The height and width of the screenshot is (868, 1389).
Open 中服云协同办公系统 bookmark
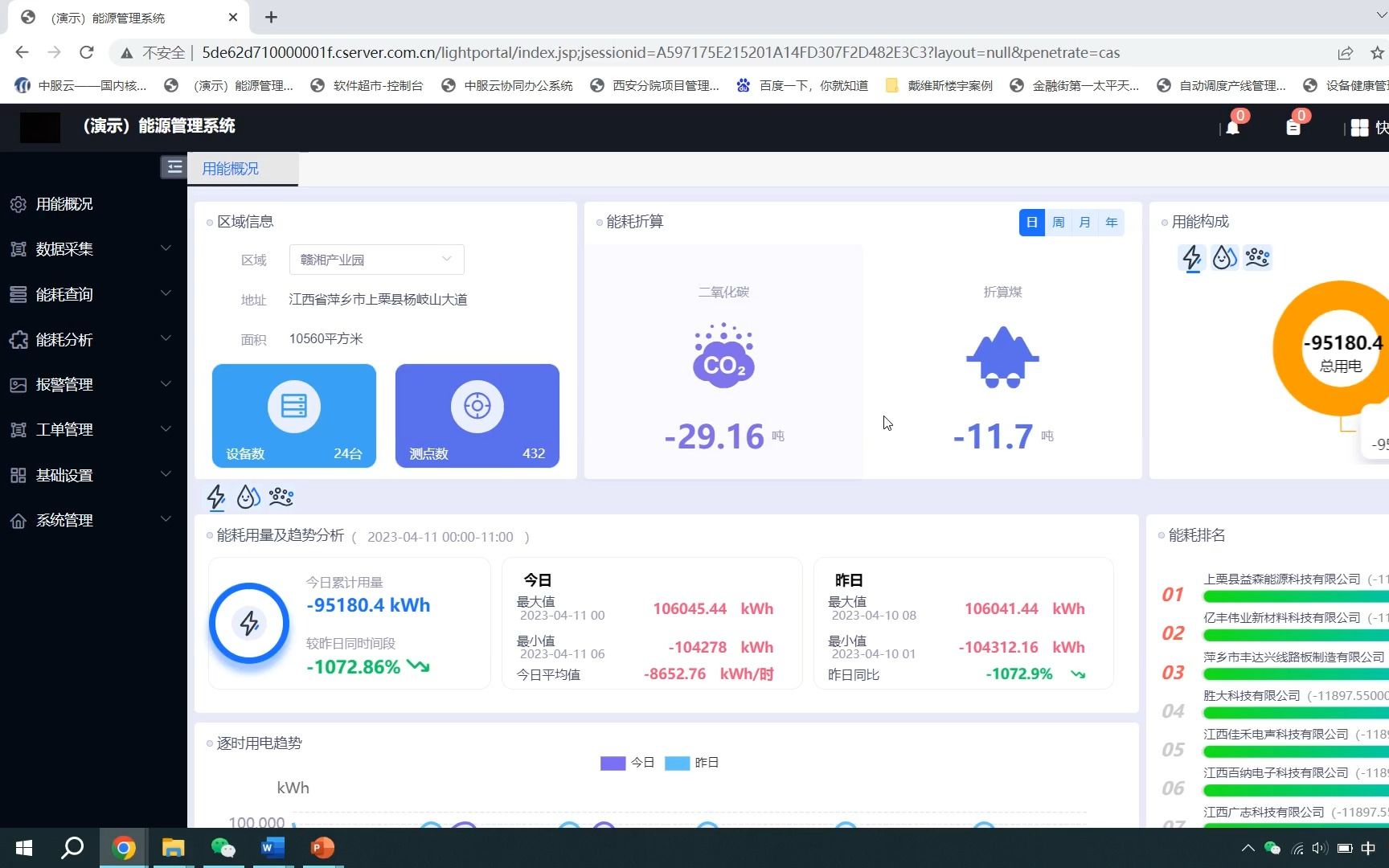[507, 85]
